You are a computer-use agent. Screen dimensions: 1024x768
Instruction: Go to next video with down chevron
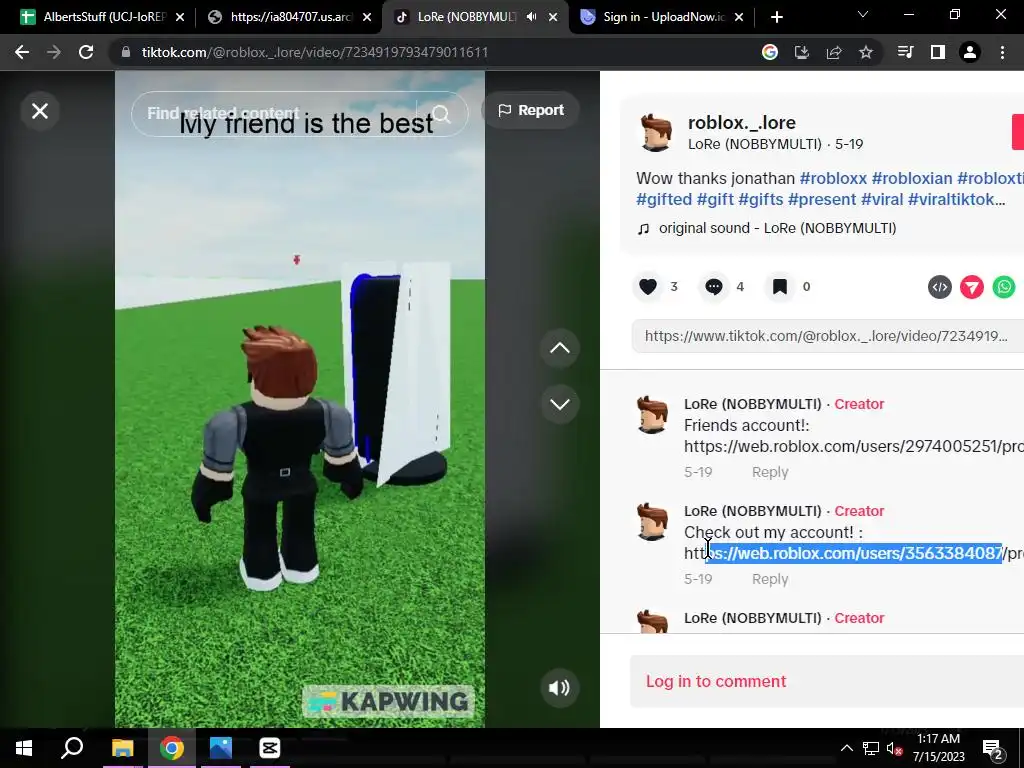tap(560, 404)
